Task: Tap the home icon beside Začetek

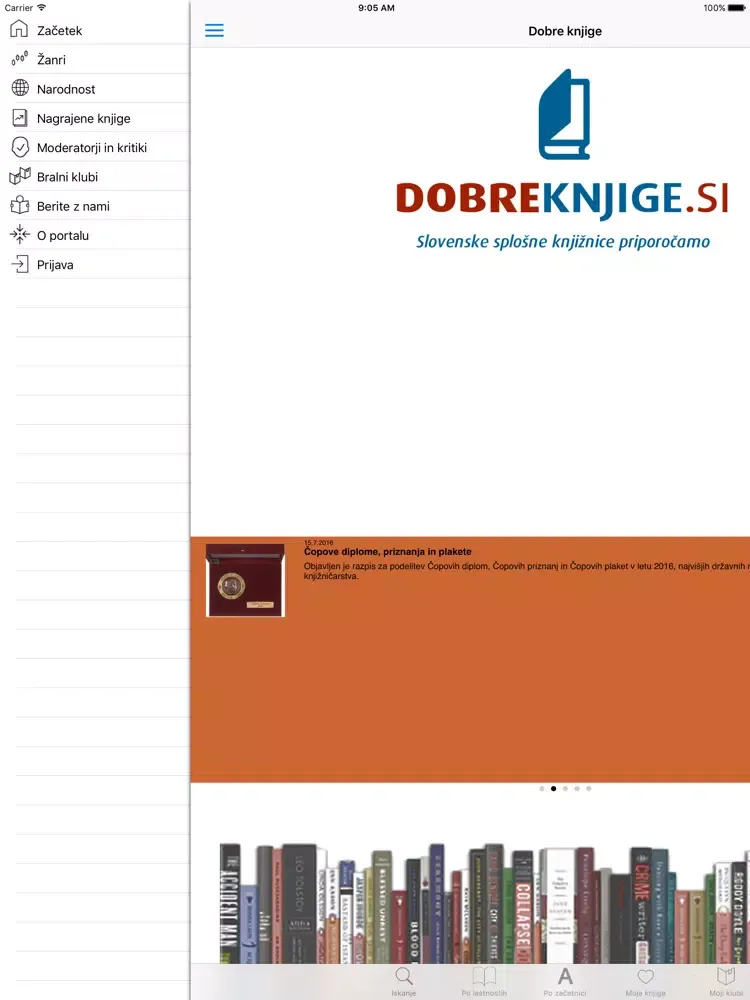Action: click(x=20, y=29)
